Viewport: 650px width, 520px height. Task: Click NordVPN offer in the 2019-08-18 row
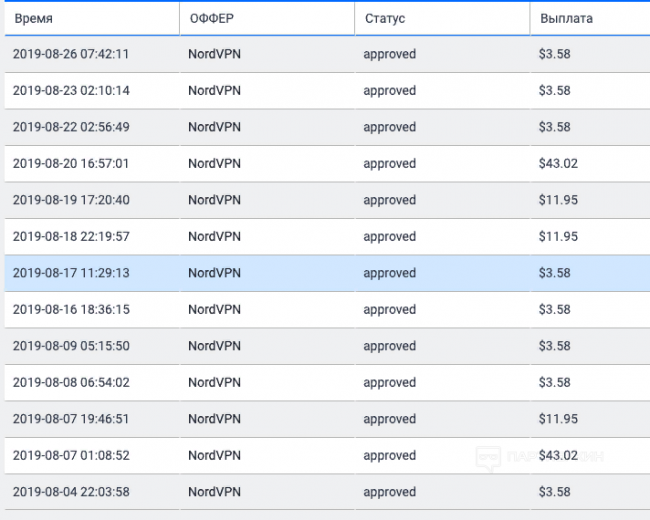tap(214, 237)
